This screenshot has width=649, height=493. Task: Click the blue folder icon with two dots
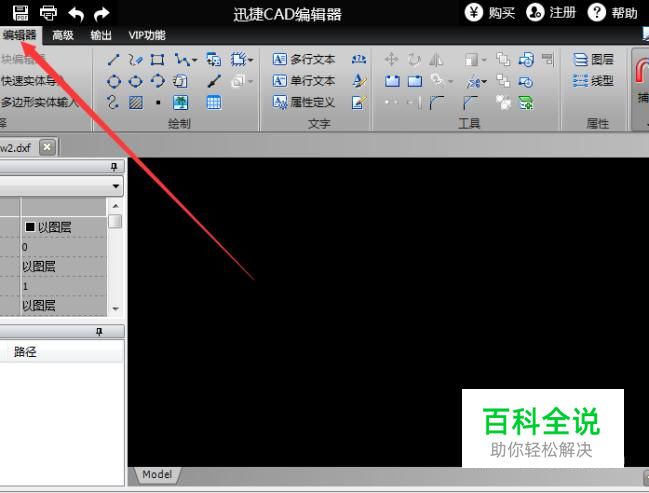click(392, 81)
